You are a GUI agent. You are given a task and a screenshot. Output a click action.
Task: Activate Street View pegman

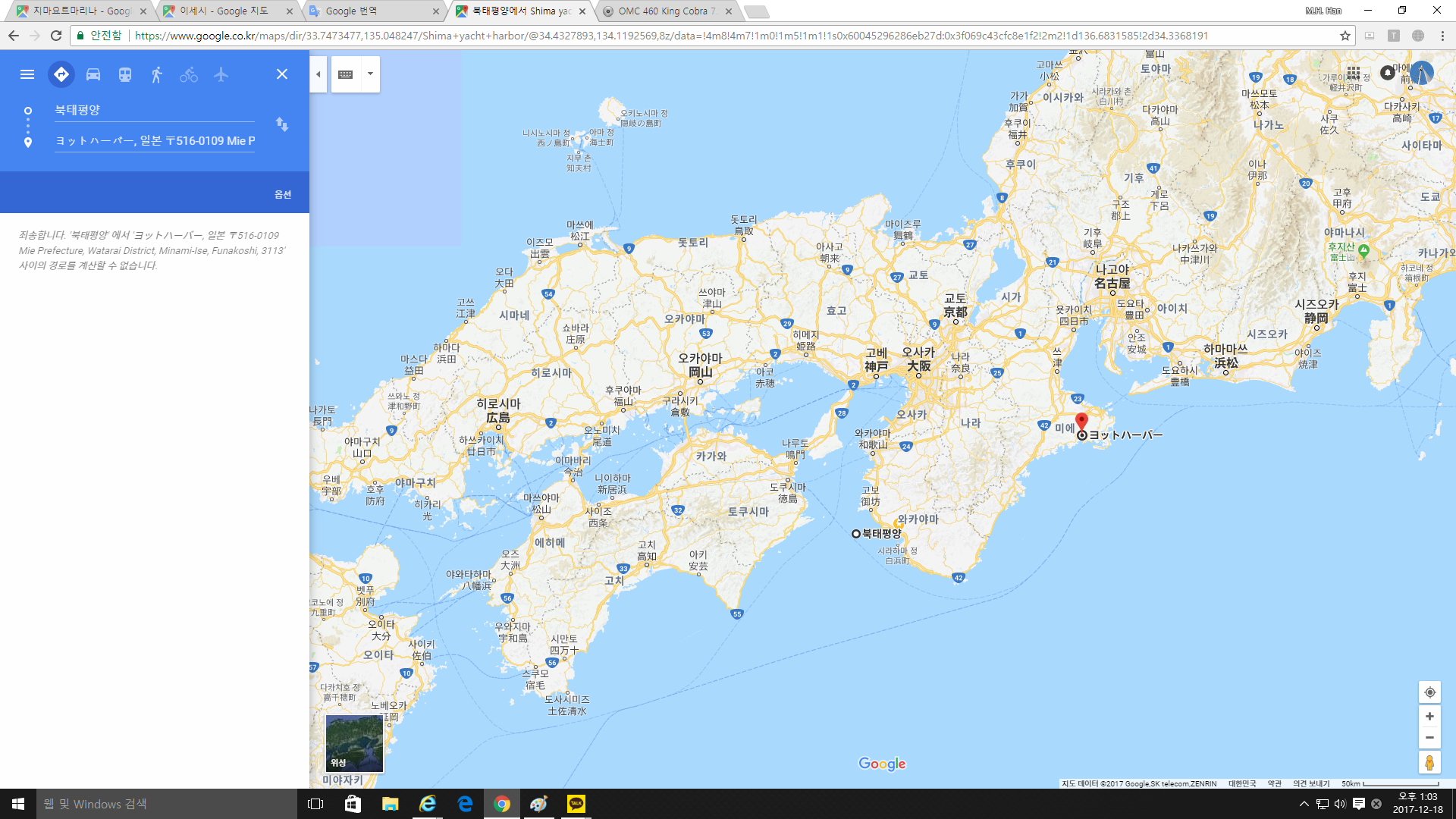pyautogui.click(x=1429, y=762)
